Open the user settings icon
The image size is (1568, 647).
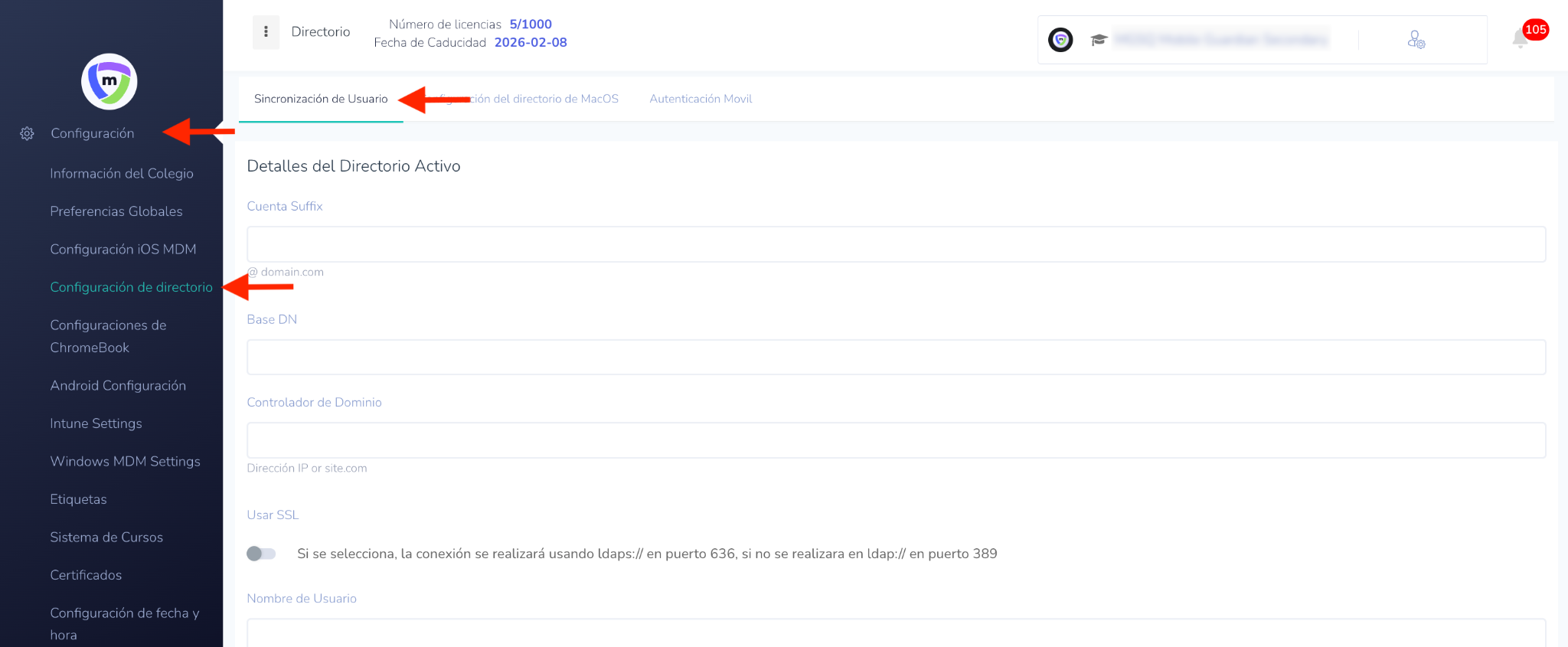(1416, 40)
